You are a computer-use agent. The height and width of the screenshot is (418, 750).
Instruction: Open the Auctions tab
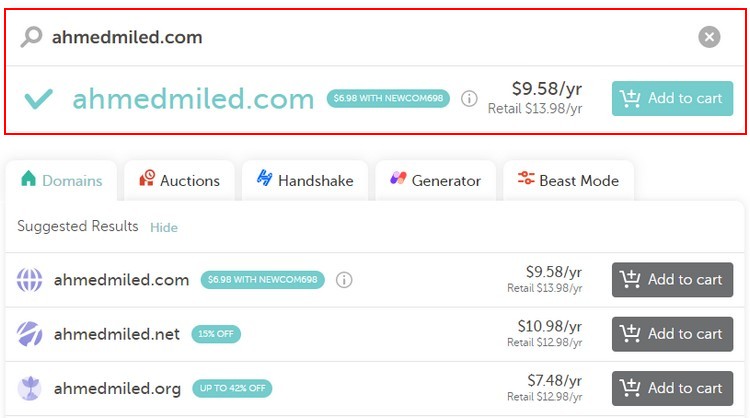(179, 180)
